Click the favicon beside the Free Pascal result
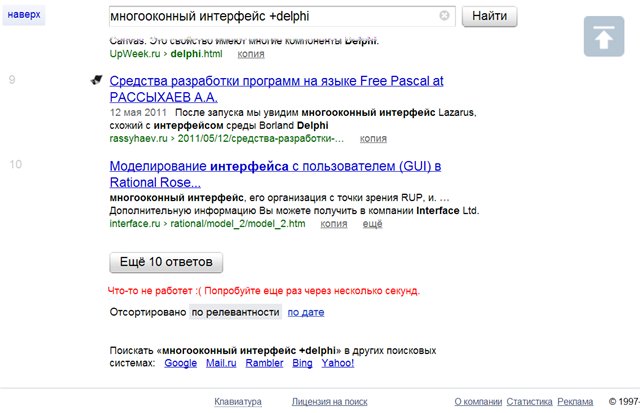640x413 pixels. click(96, 81)
